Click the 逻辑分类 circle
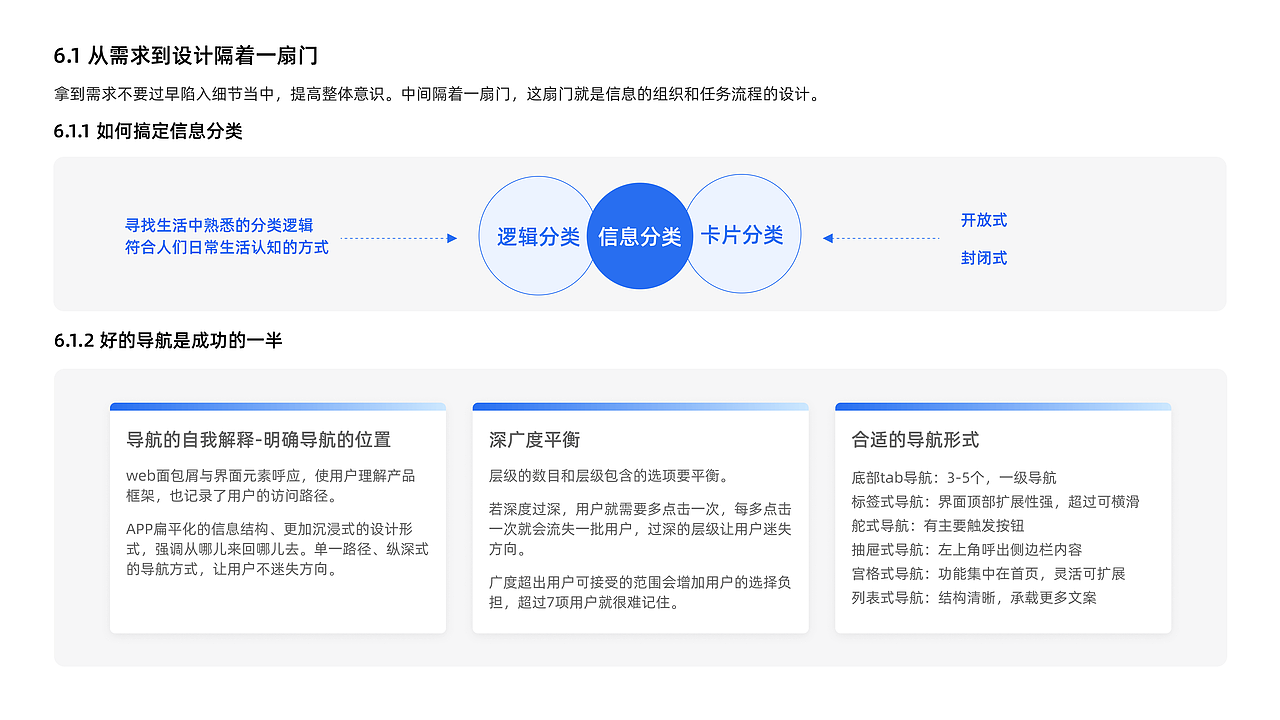 click(x=528, y=234)
